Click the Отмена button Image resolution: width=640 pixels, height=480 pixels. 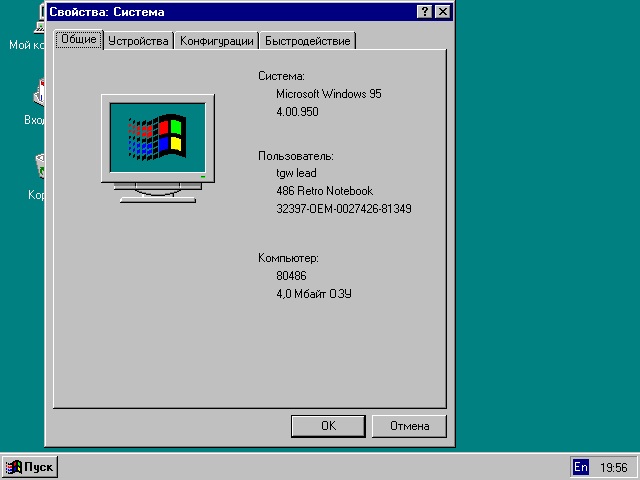click(x=409, y=426)
